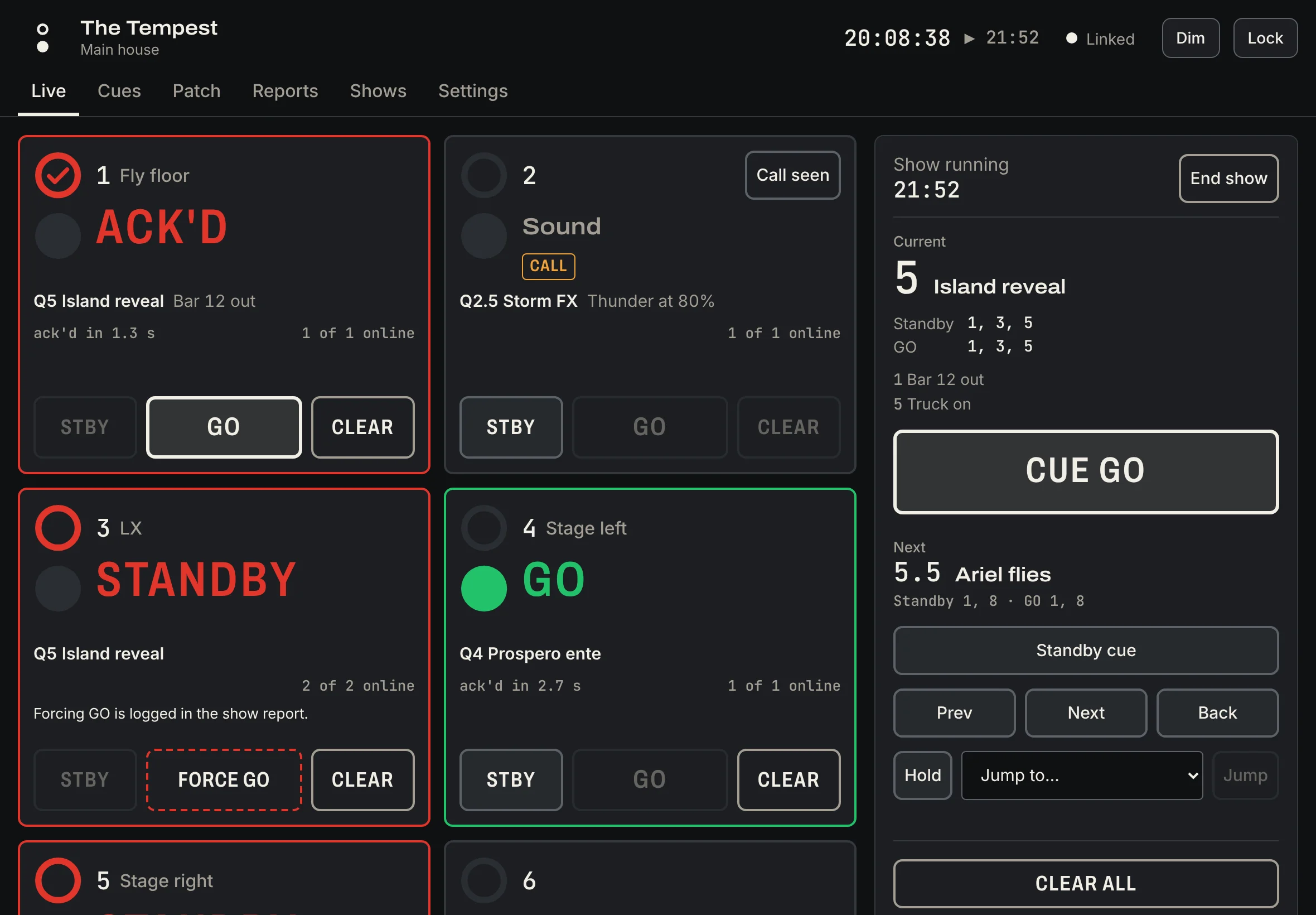Screen dimensions: 1316x915
Task: Click the dark GO lamp on station 1 Fly floor
Action: tap(58, 235)
